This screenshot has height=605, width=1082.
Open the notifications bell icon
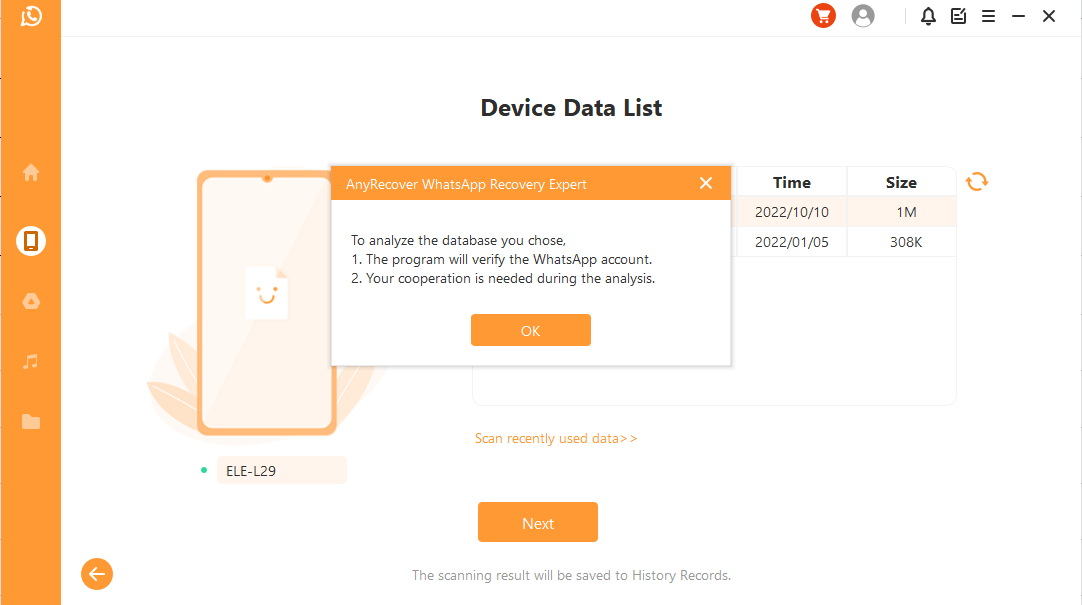pyautogui.click(x=928, y=16)
